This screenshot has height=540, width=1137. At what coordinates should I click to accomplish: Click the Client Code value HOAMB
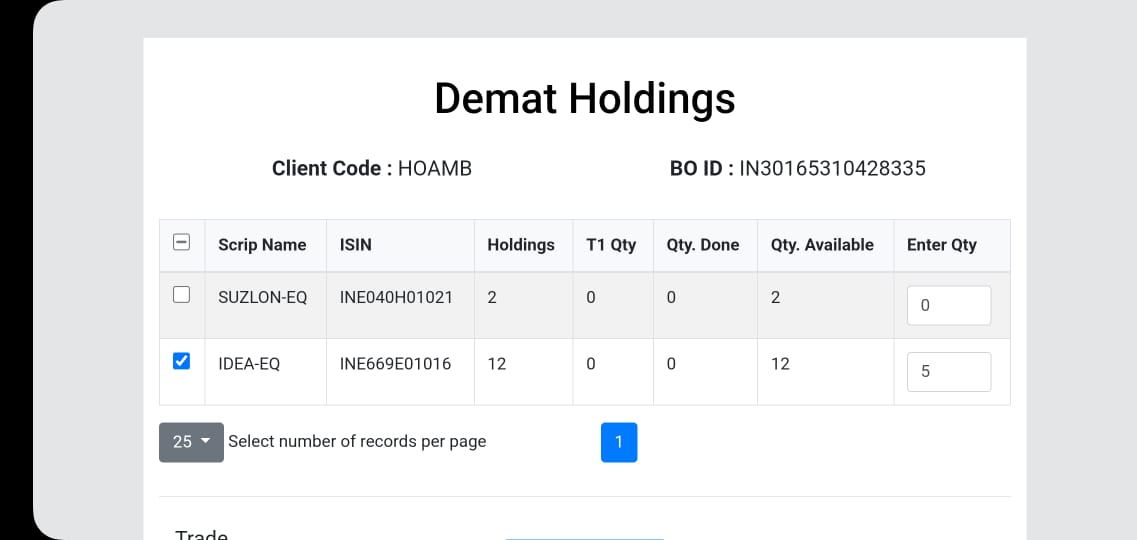tap(435, 169)
